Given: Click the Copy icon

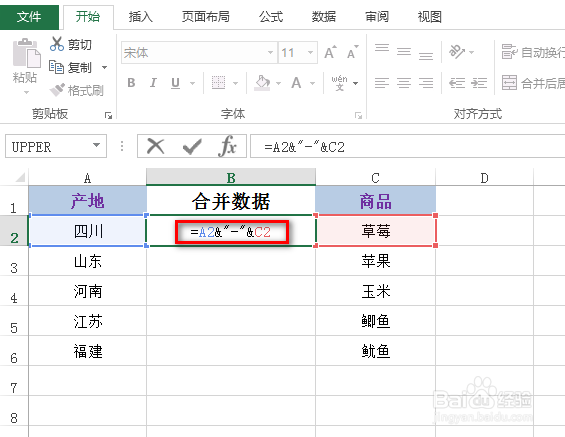Looking at the screenshot, I should (x=56, y=67).
